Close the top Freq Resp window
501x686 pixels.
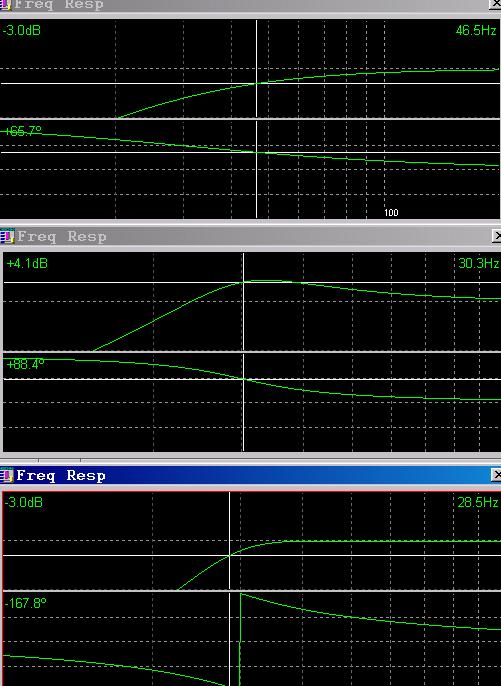coord(495,4)
